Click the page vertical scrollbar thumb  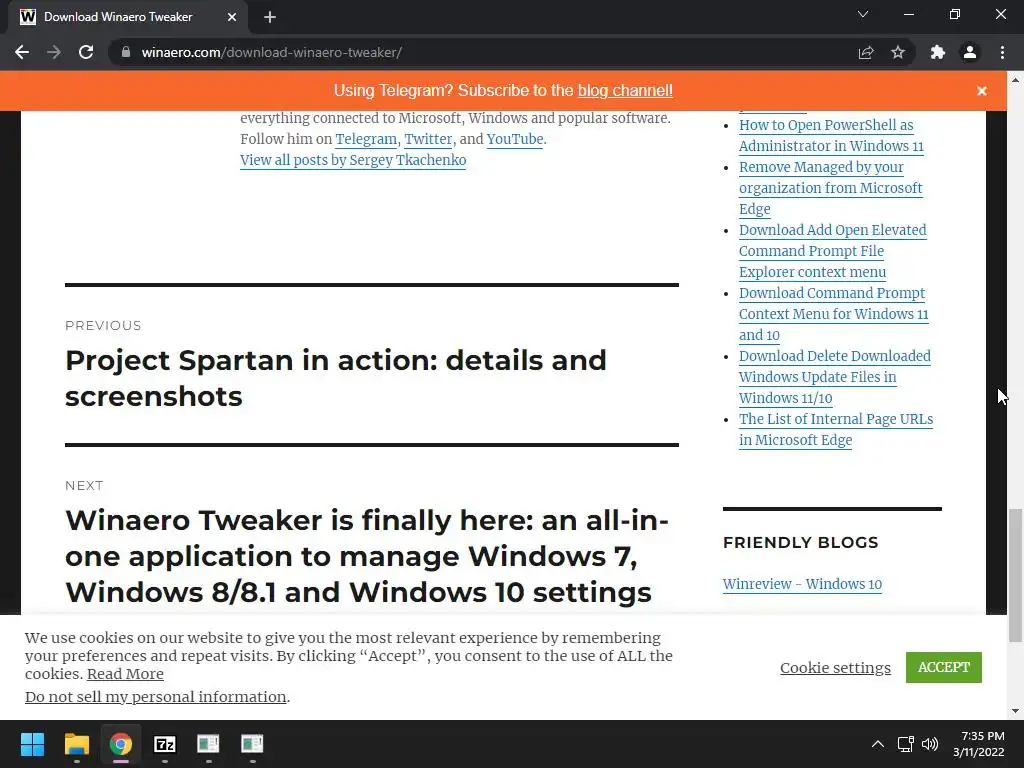(1015, 575)
